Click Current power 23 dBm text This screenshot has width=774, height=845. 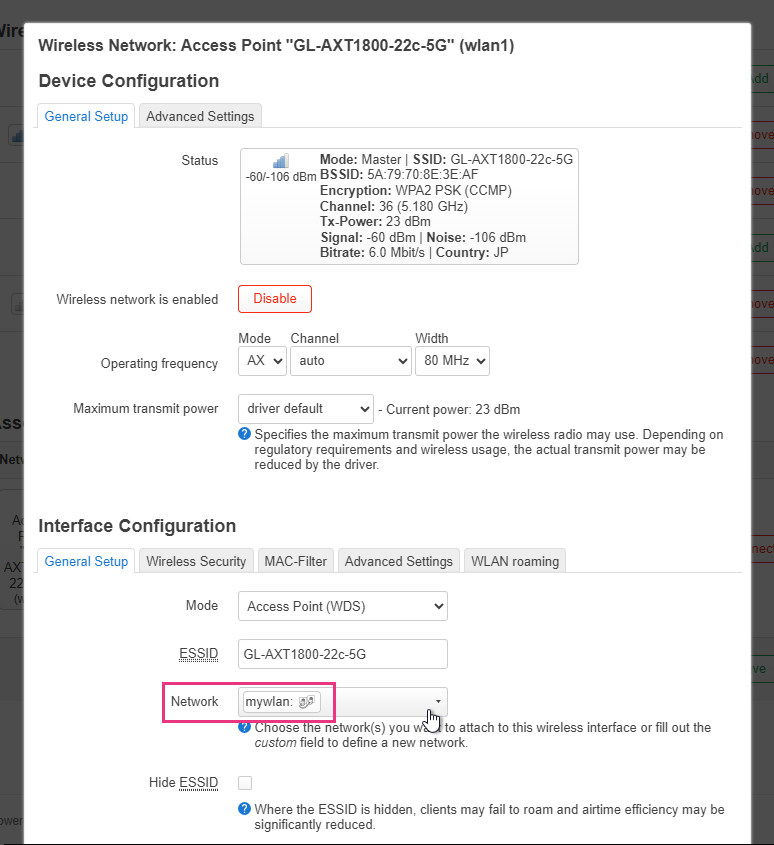click(x=453, y=410)
